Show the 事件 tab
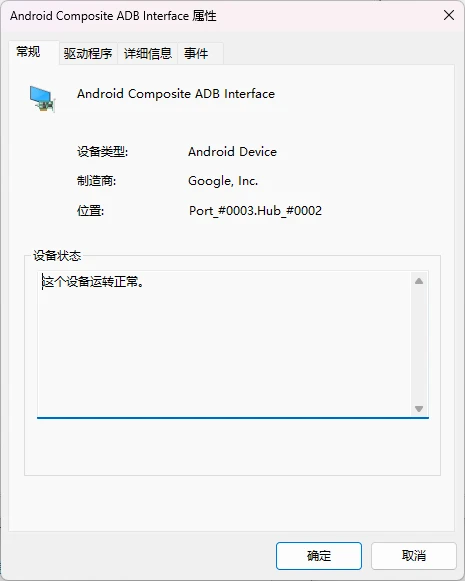The image size is (465, 581). click(200, 54)
